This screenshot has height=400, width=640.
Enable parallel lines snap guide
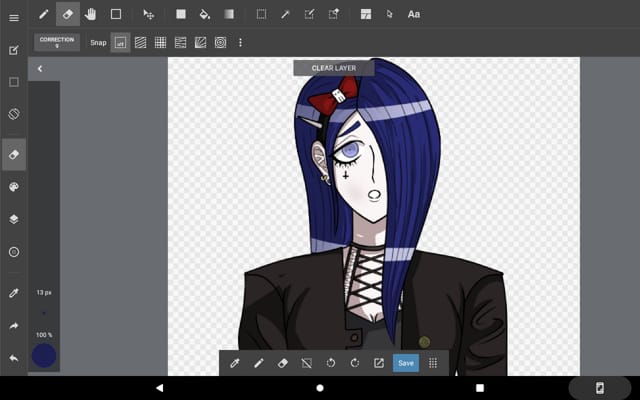[x=140, y=43]
